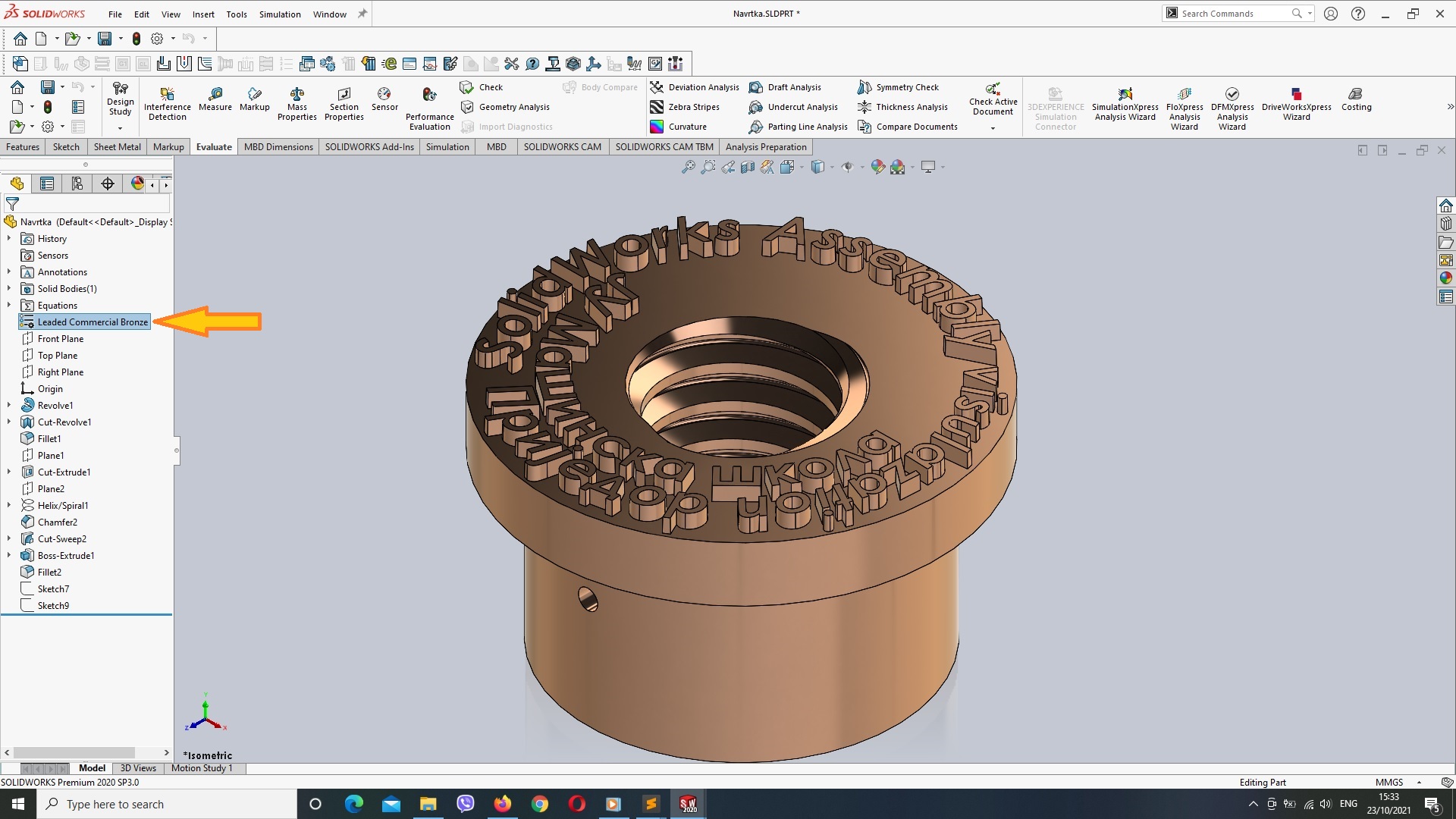The height and width of the screenshot is (819, 1456).
Task: Expand the Cut-Revolve1 feature
Action: 9,422
